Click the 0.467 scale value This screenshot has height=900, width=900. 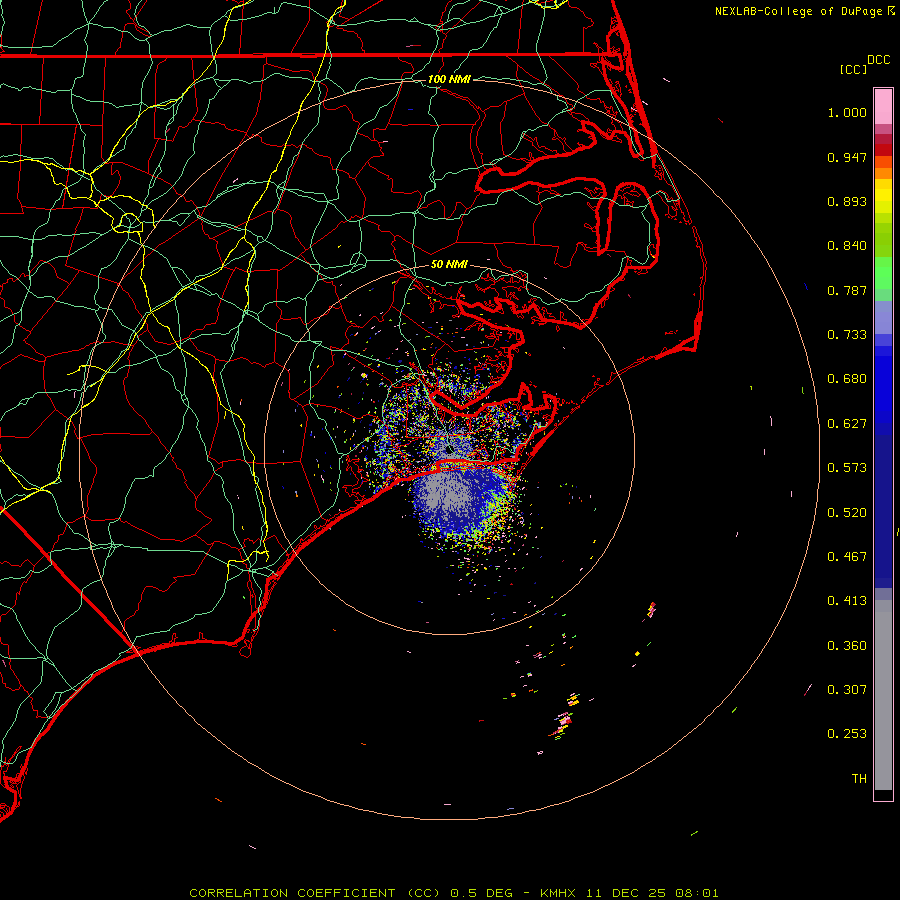click(847, 557)
